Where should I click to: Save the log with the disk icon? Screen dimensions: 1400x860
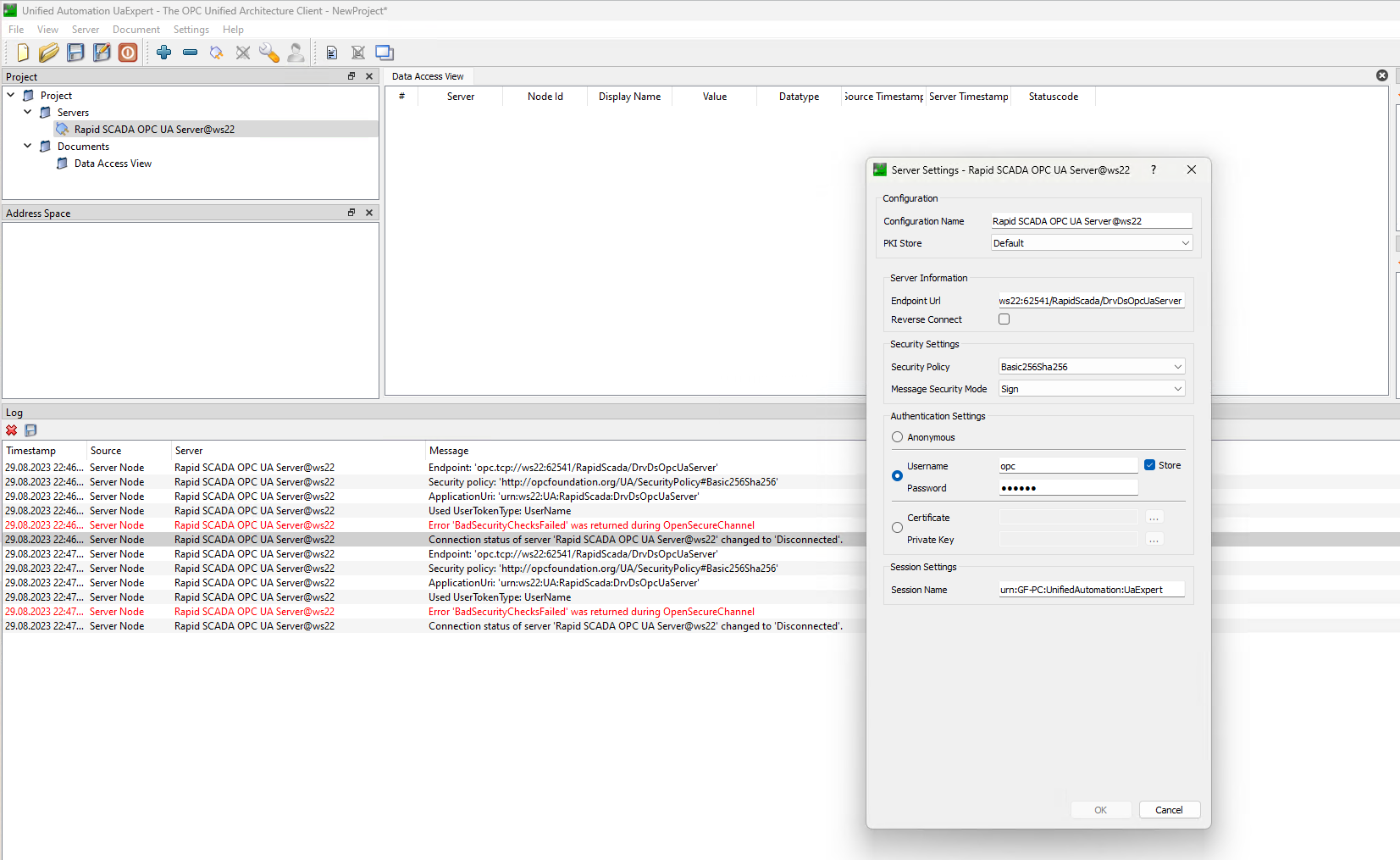coord(30,430)
